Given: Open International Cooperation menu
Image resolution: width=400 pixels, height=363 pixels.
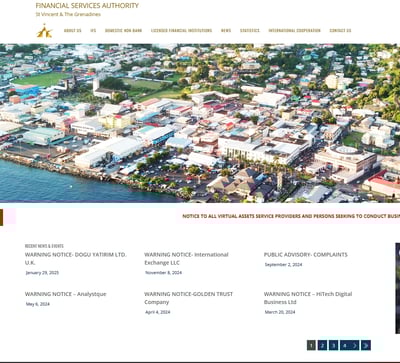Looking at the screenshot, I should (294, 30).
